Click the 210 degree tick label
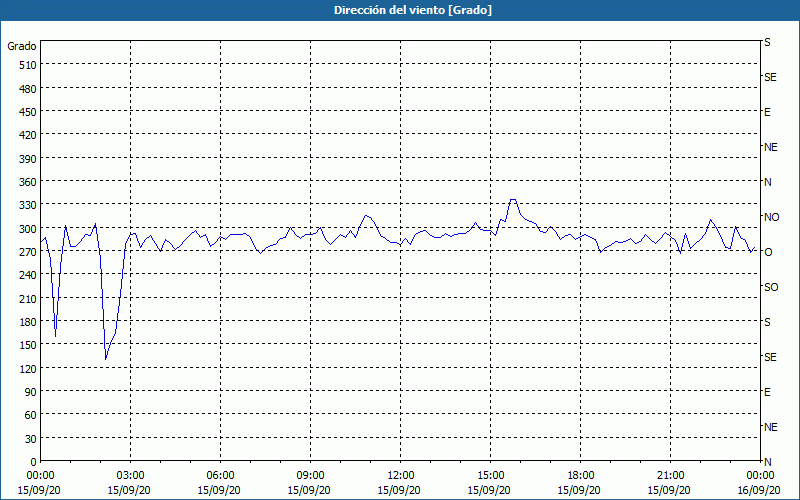The image size is (800, 500). (28, 299)
